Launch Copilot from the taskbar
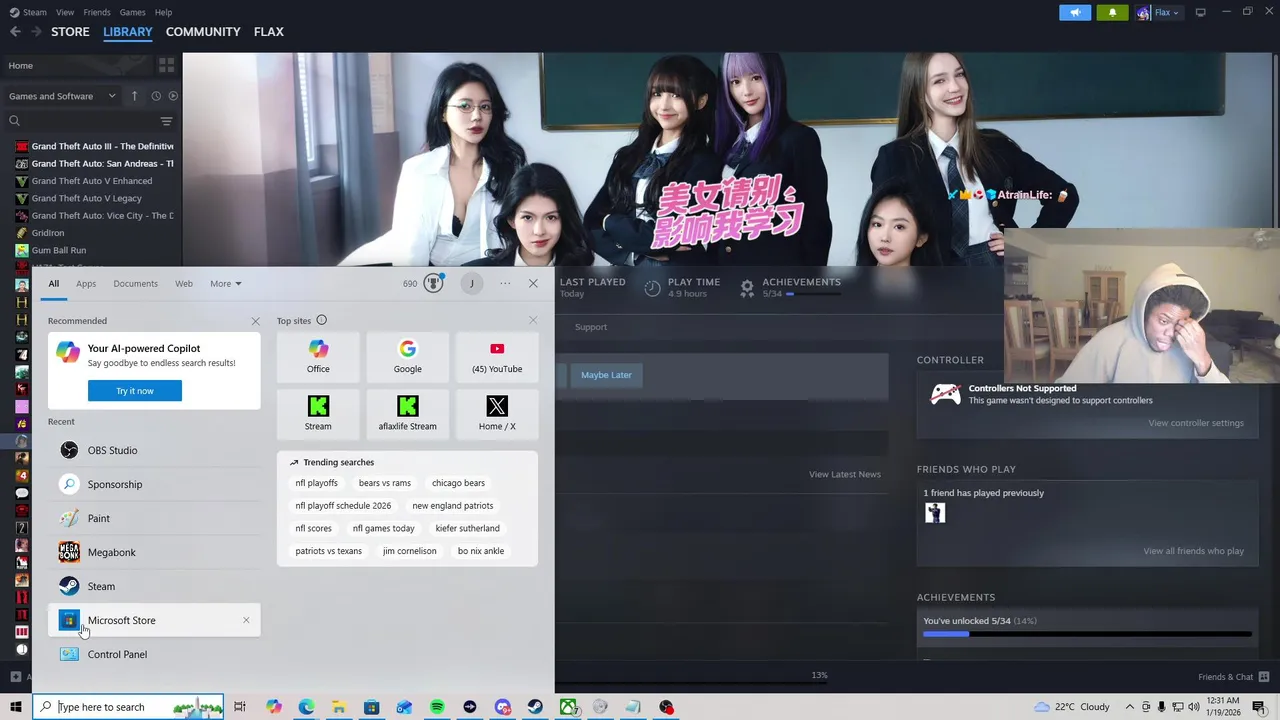This screenshot has width=1280, height=720. (274, 707)
